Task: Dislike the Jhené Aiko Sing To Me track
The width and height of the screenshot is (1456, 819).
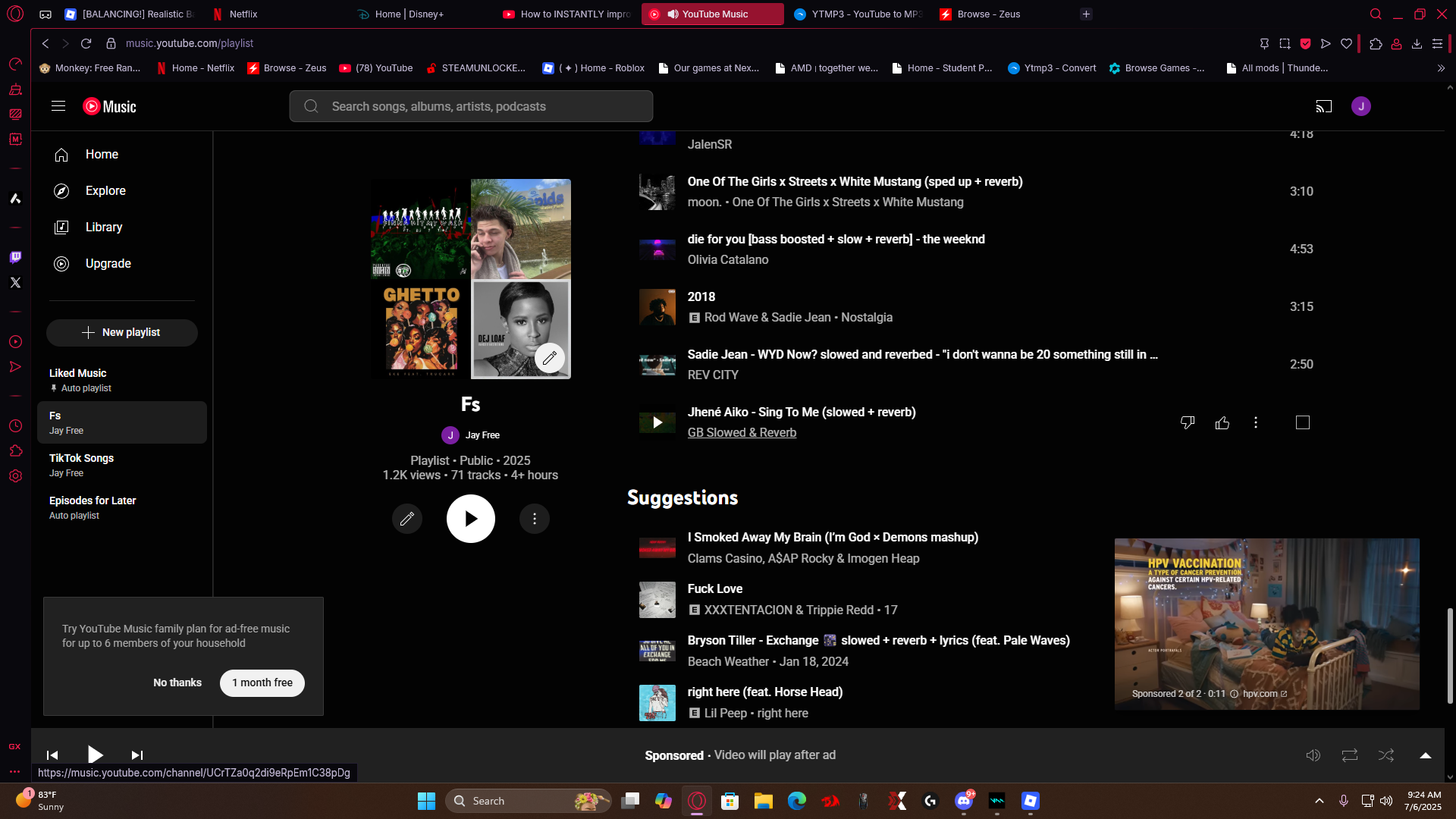Action: tap(1188, 422)
